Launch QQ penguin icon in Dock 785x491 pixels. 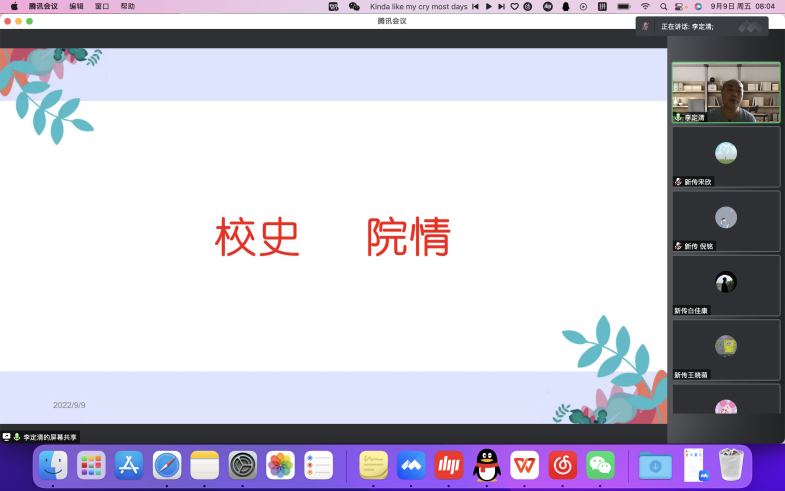click(x=487, y=465)
